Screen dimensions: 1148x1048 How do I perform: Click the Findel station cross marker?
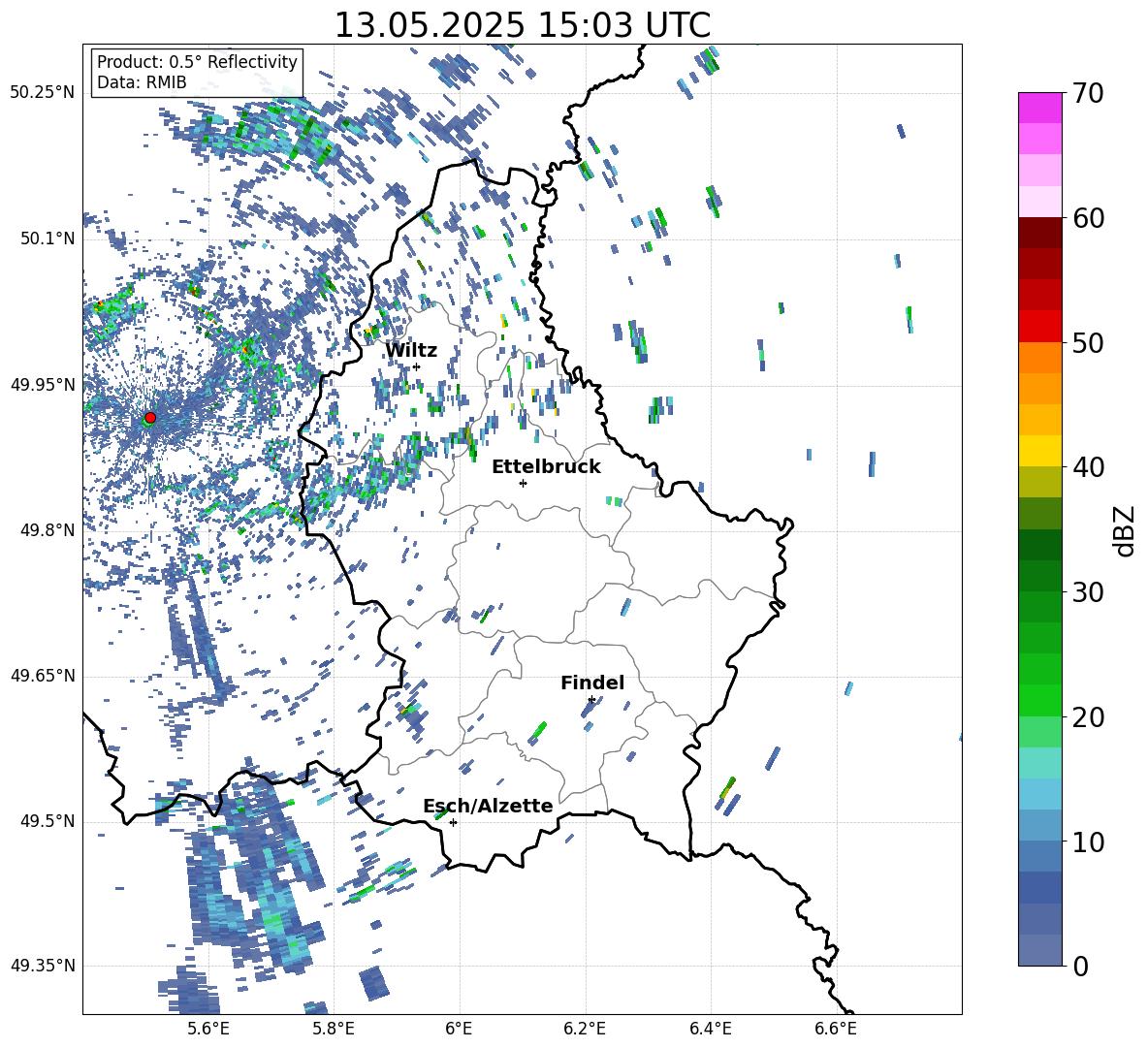591,700
